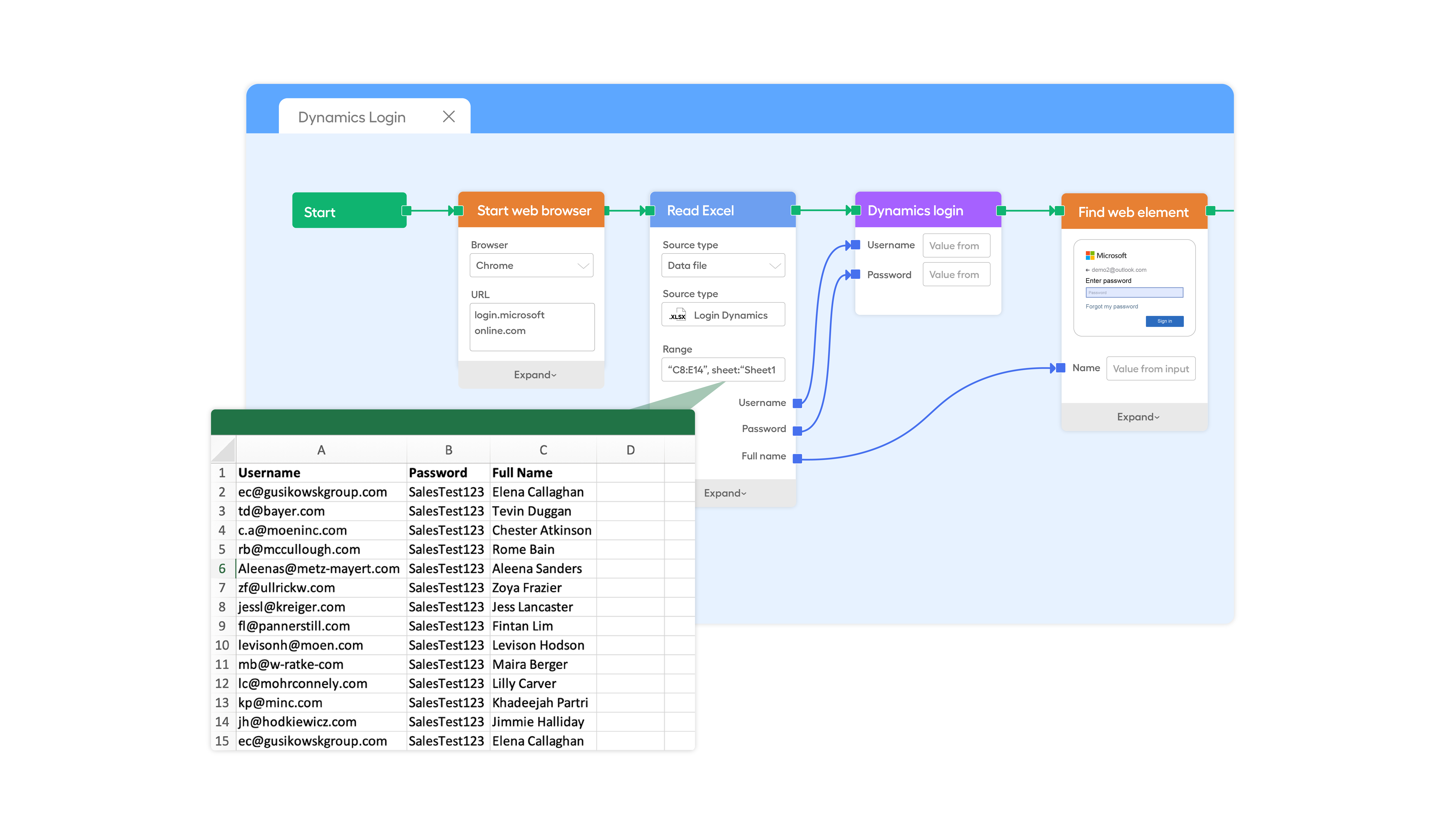The image size is (1456, 828).
Task: Click the Name input port
Action: coord(1061,368)
